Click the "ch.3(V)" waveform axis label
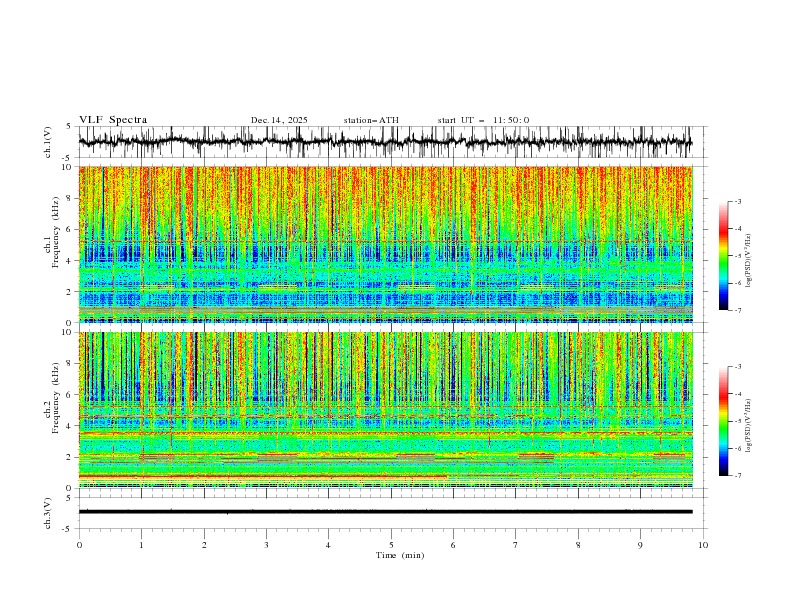 [48, 513]
